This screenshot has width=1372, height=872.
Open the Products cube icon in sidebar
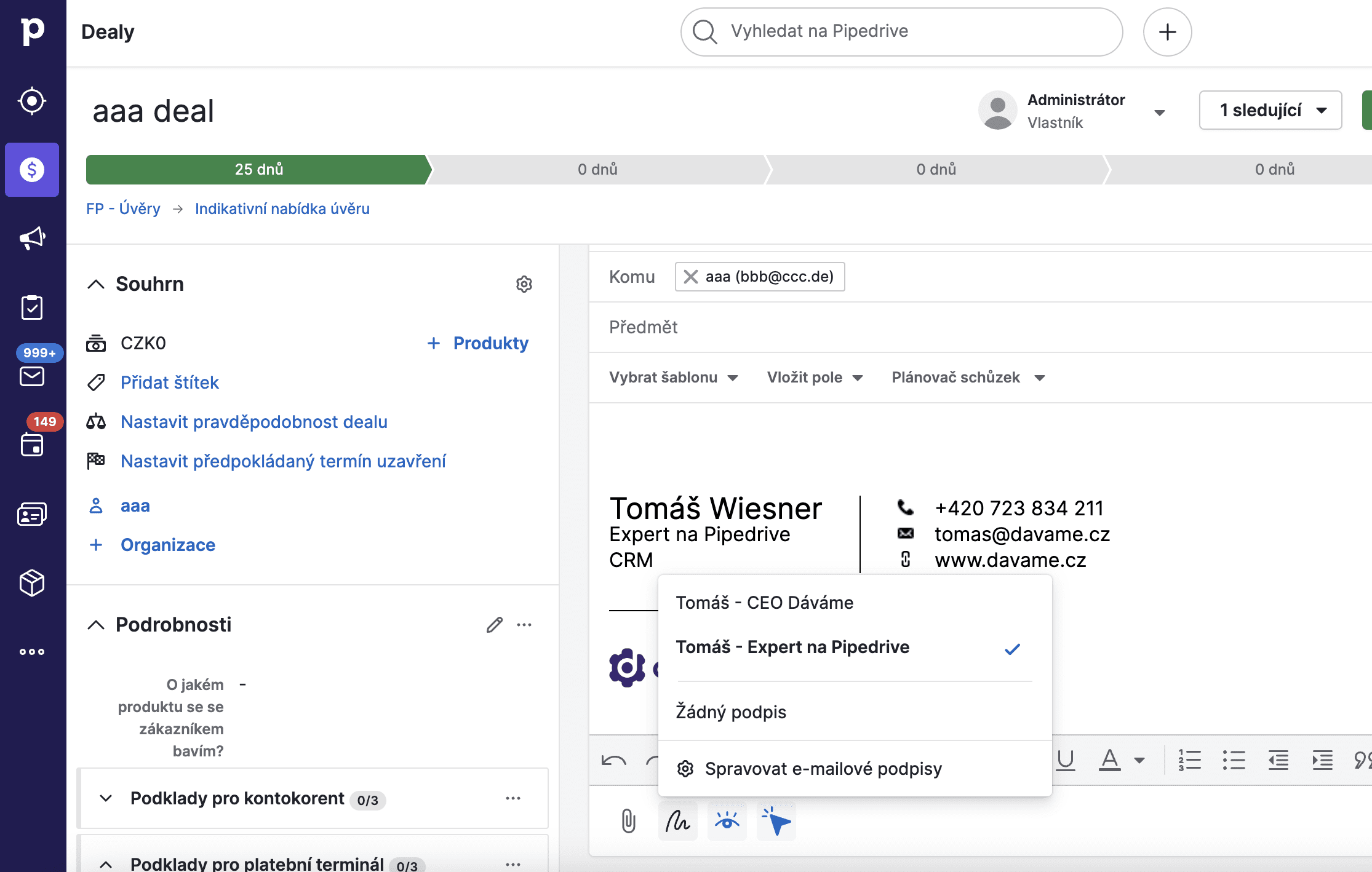tap(32, 583)
